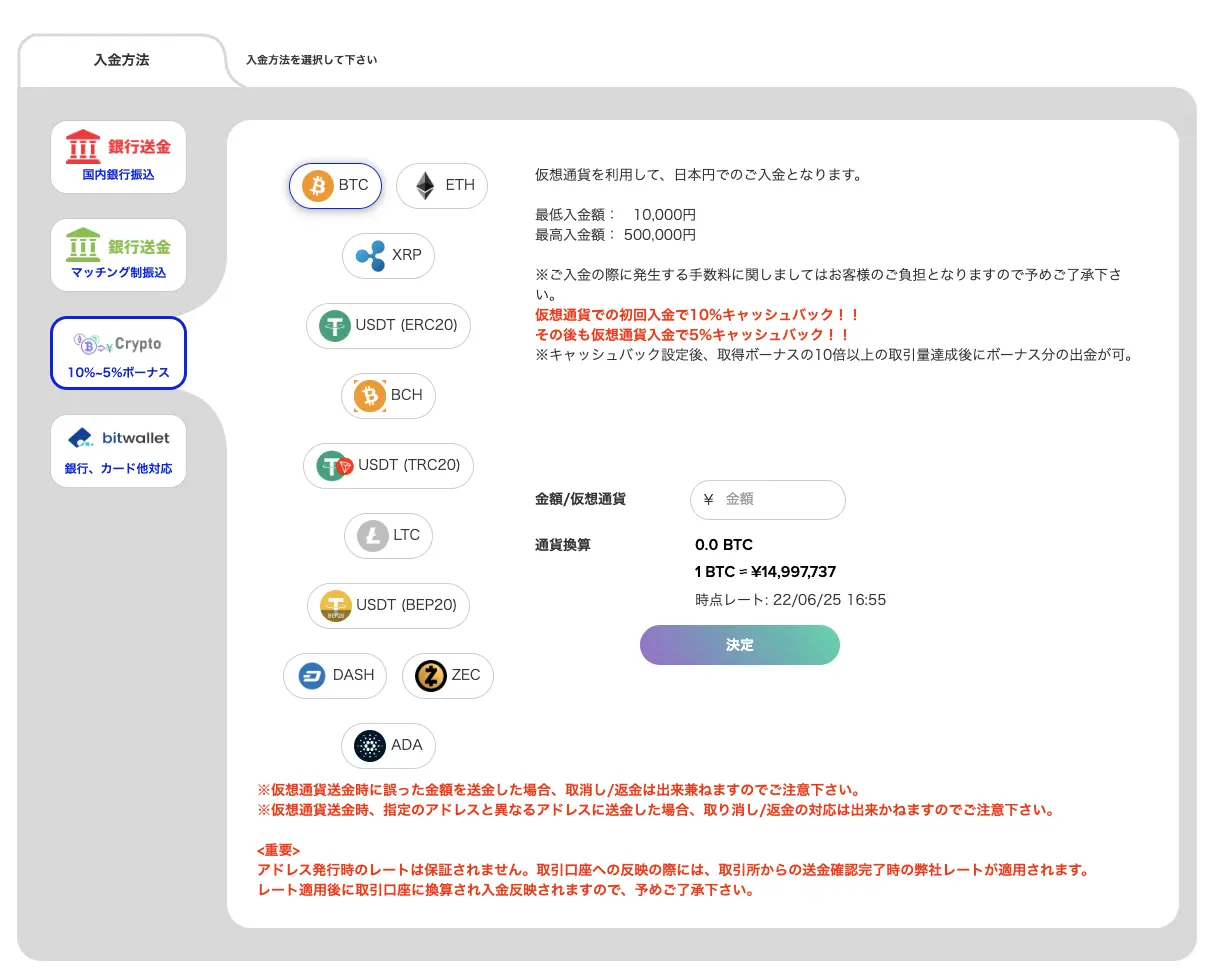Pick the LTC Litecoin icon

pyautogui.click(x=373, y=536)
